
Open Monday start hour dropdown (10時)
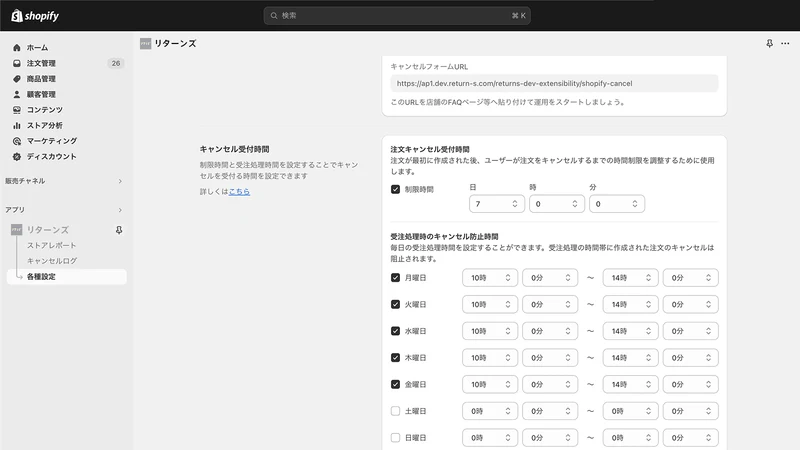click(490, 278)
